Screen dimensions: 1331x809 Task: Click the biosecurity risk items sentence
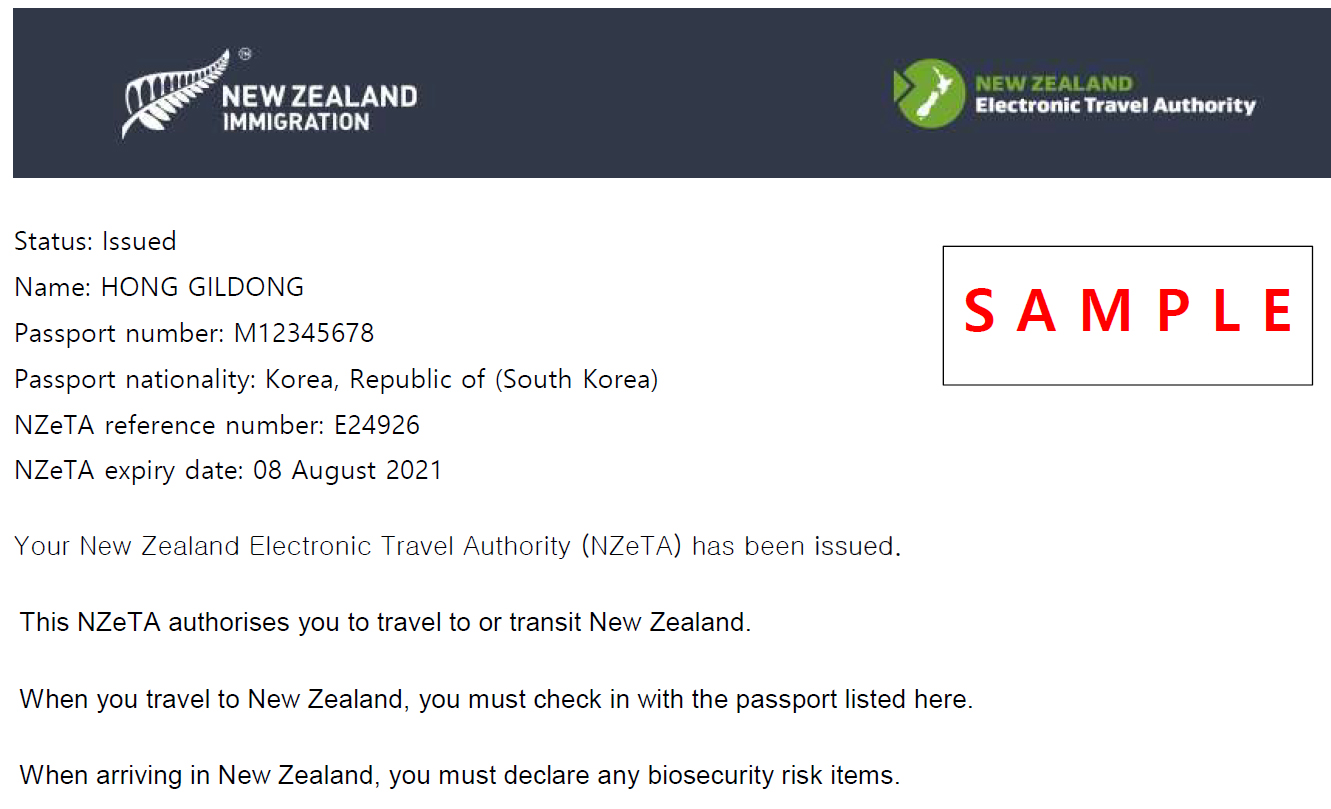coord(460,775)
